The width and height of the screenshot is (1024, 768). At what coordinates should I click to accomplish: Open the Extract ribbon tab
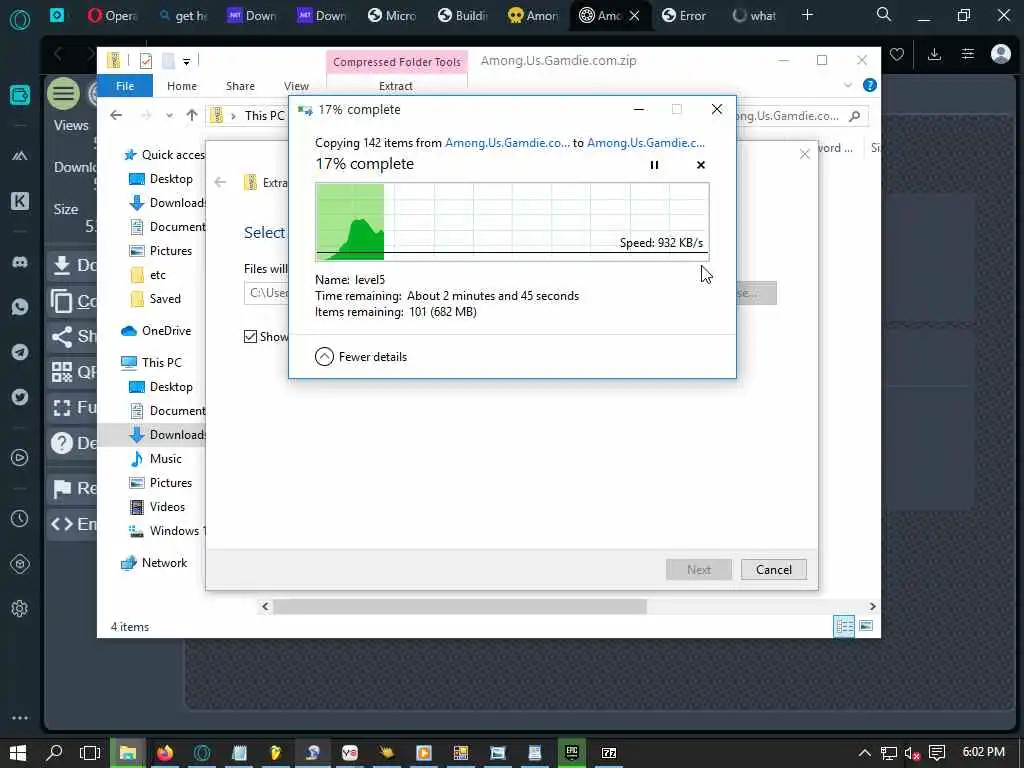396,86
